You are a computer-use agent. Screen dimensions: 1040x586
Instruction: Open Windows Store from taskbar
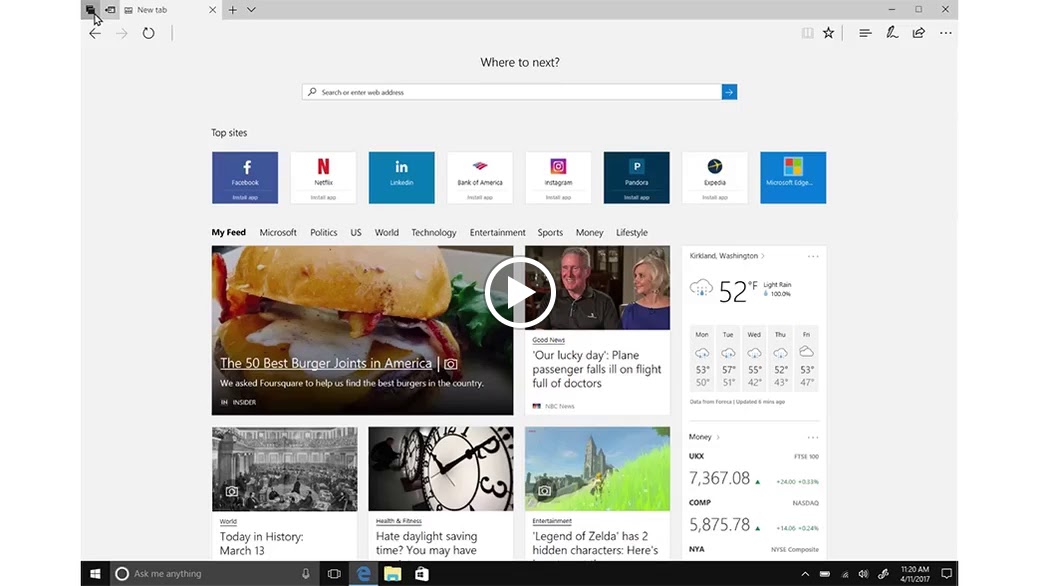422,574
